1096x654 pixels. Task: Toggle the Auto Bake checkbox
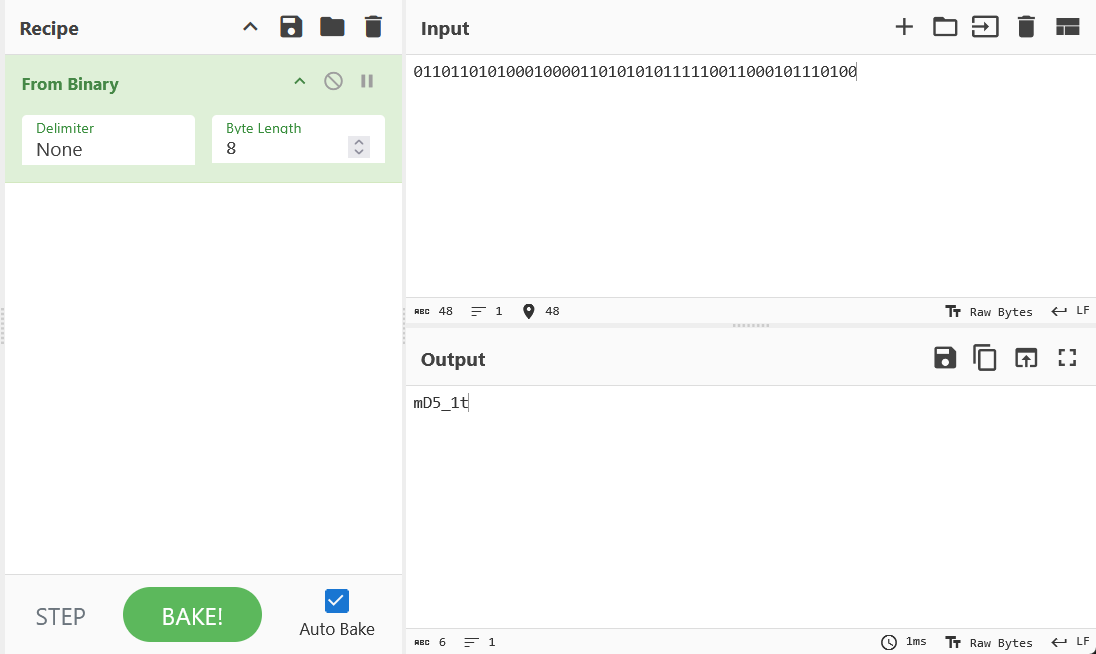click(337, 601)
